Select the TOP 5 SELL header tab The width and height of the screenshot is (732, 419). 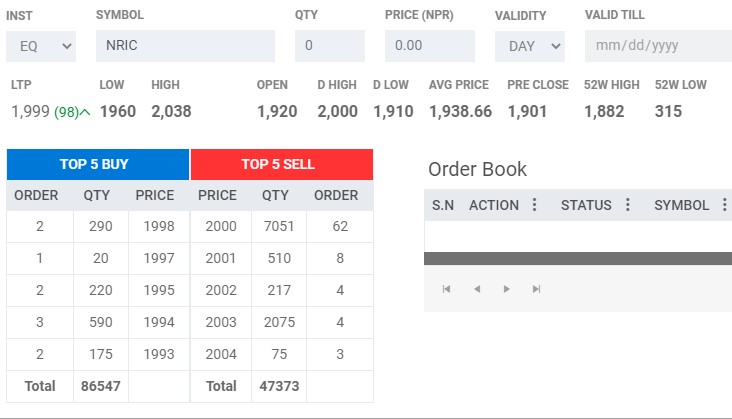pos(282,164)
